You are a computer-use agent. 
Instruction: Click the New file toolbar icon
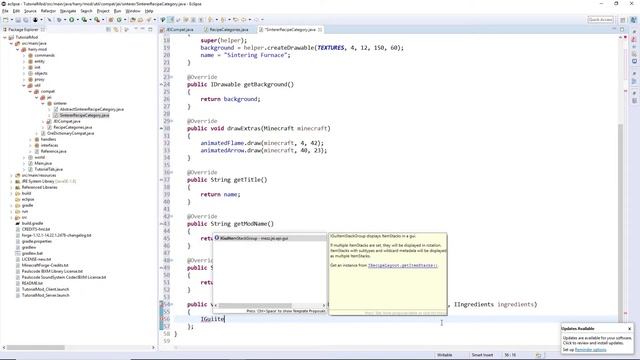6,19
